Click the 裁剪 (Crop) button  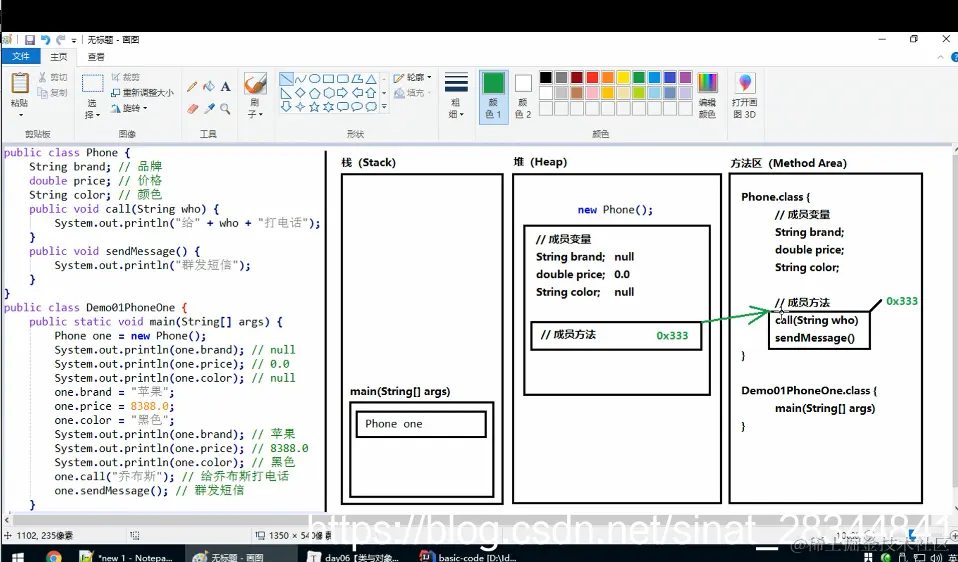point(125,77)
